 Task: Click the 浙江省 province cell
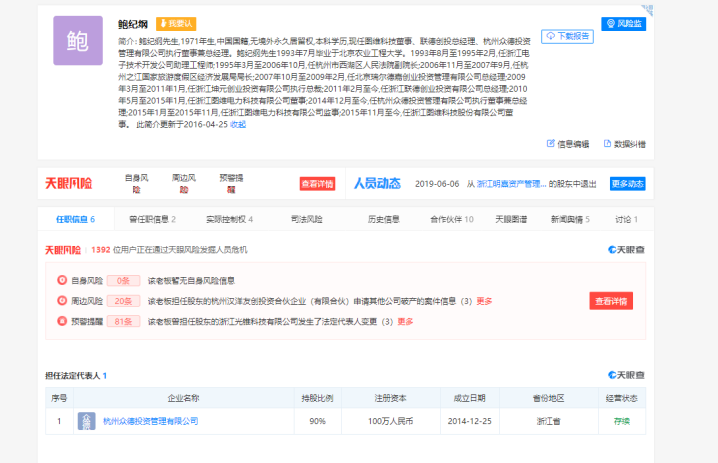(x=549, y=421)
